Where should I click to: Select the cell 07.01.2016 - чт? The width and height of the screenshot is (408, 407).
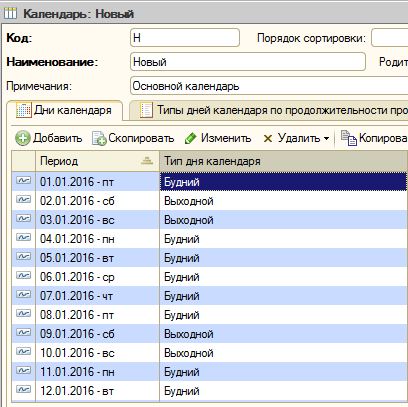[x=97, y=296]
